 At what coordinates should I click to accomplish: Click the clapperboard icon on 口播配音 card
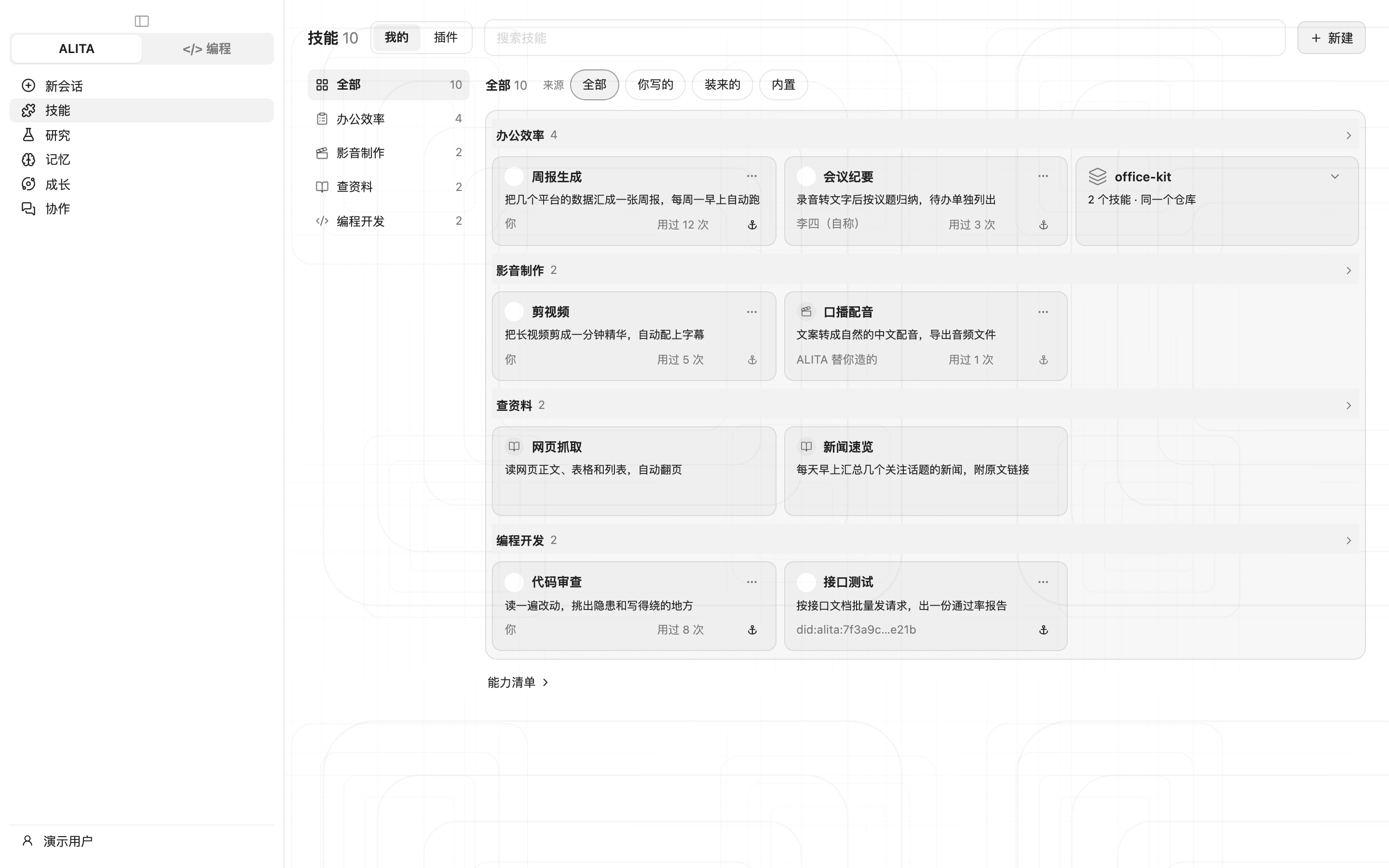pyautogui.click(x=806, y=311)
